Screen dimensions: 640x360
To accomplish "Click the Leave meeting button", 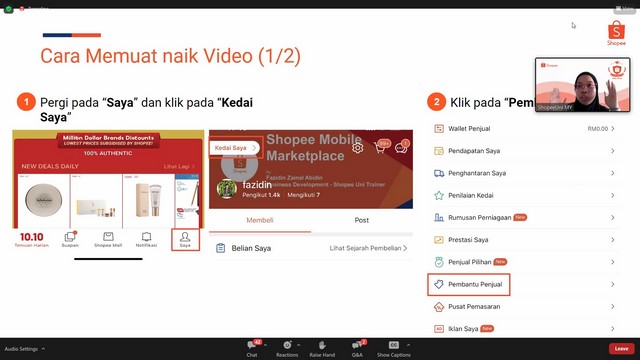I will click(x=621, y=349).
